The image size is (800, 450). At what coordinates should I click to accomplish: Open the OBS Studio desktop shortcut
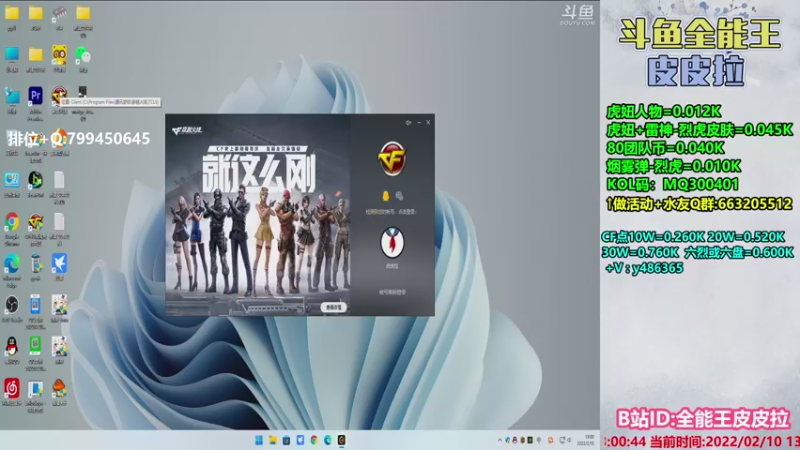pyautogui.click(x=12, y=309)
